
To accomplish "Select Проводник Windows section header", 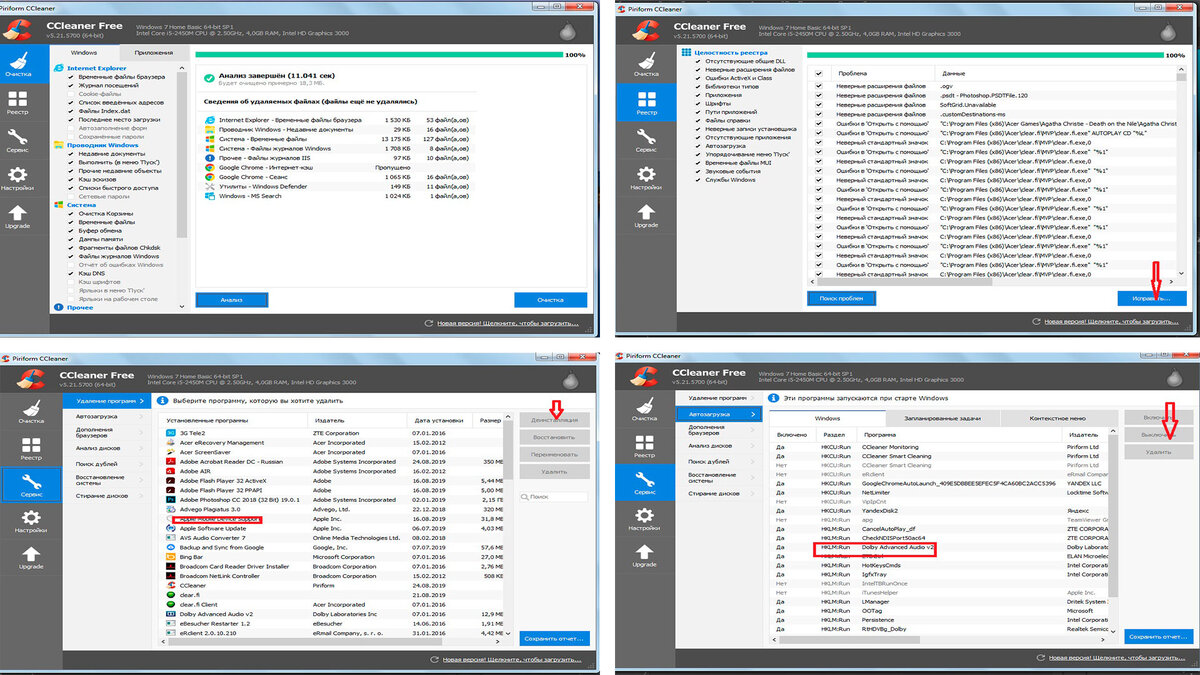I will pyautogui.click(x=102, y=145).
